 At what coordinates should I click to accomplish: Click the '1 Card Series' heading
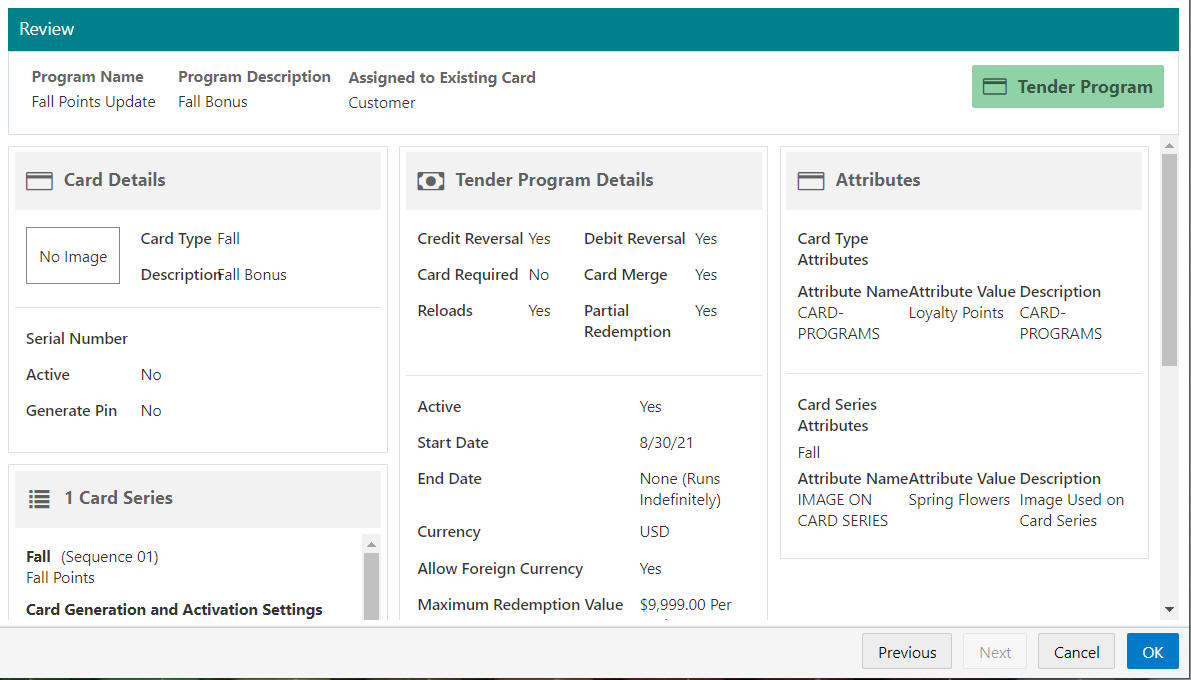pos(118,498)
